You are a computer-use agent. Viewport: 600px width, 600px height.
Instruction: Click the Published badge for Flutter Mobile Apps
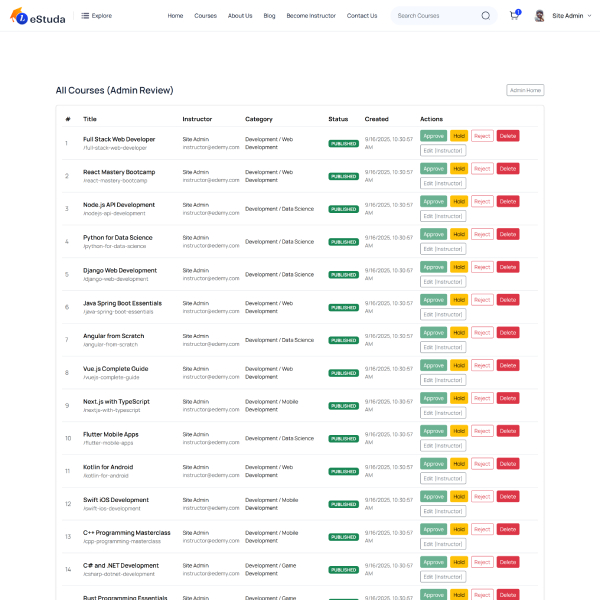(x=343, y=438)
